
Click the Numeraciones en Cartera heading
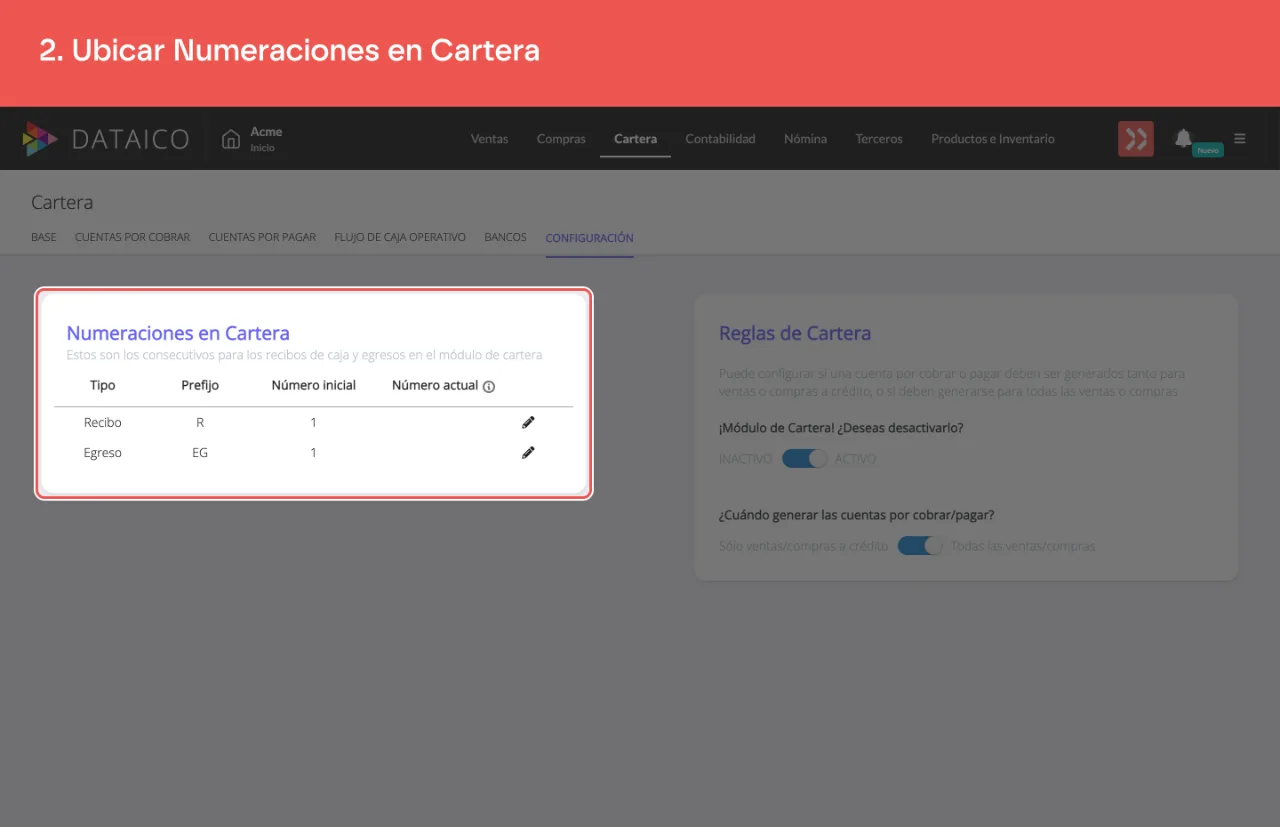(178, 333)
